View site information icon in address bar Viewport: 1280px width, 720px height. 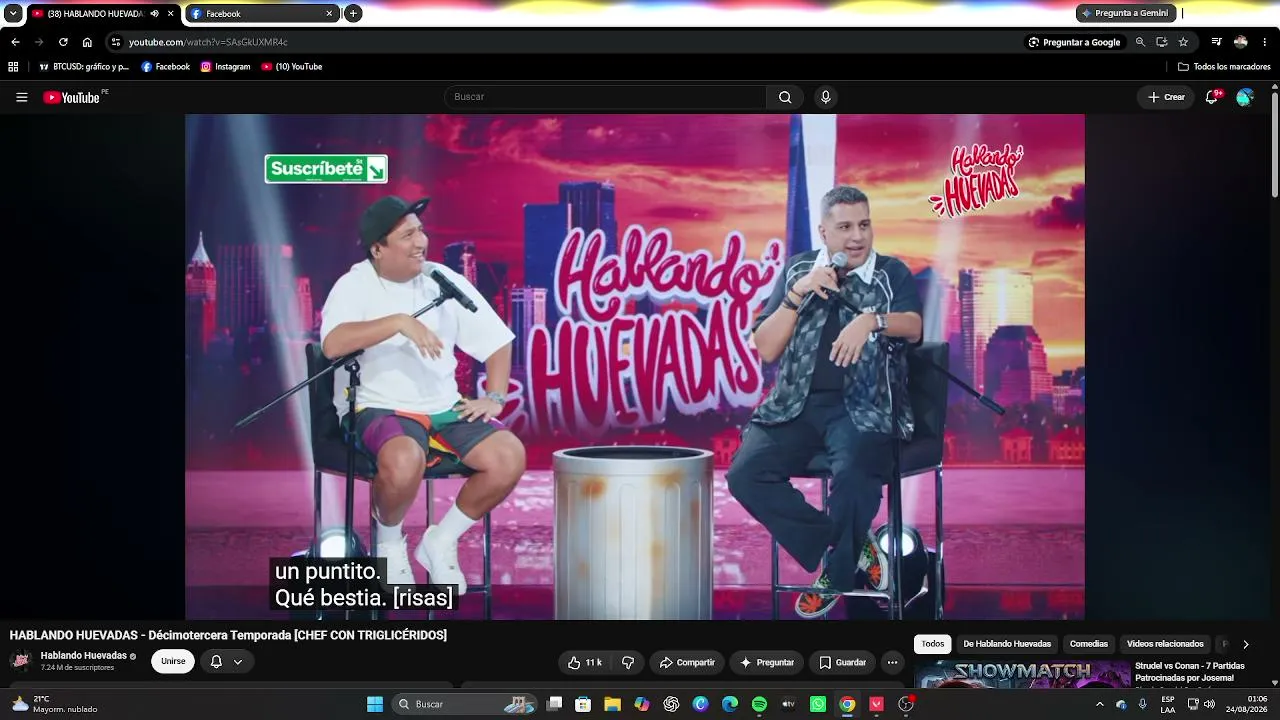[116, 42]
